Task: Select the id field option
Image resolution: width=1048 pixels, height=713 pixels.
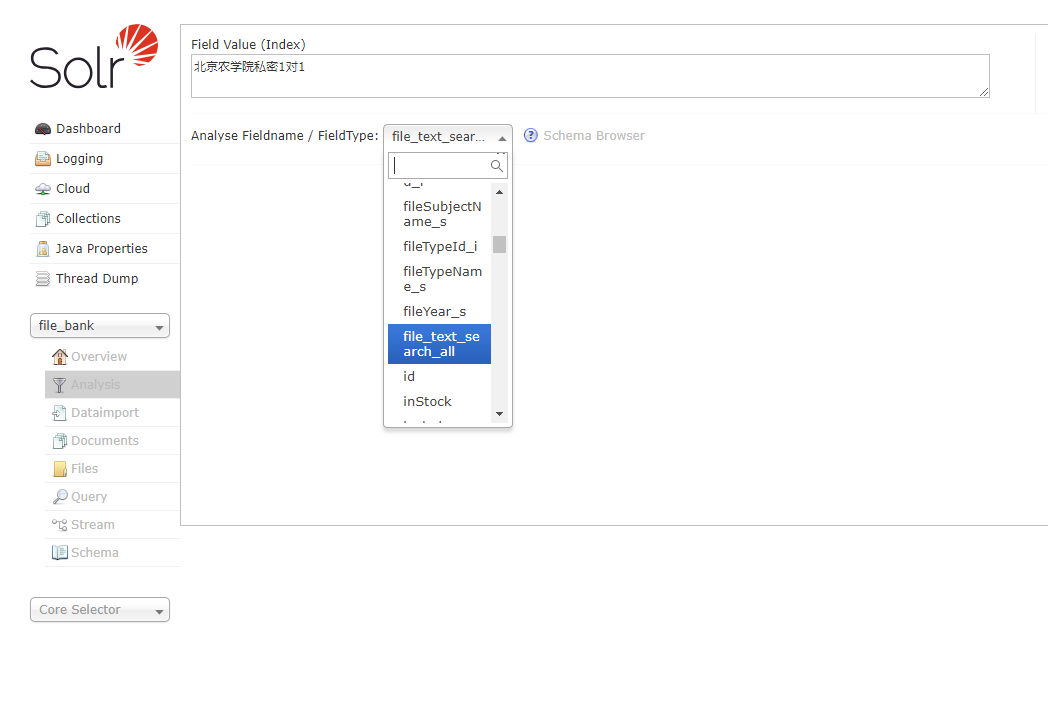Action: (x=440, y=377)
